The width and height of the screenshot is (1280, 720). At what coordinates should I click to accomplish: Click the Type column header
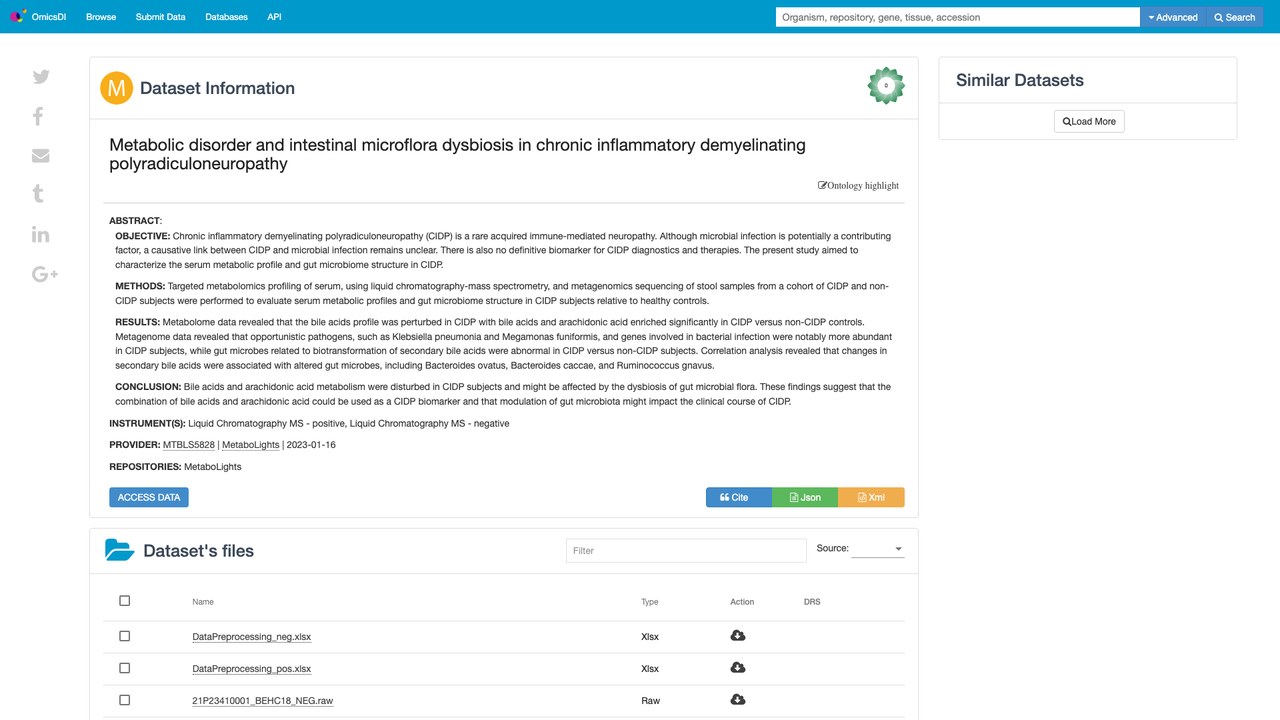point(650,602)
